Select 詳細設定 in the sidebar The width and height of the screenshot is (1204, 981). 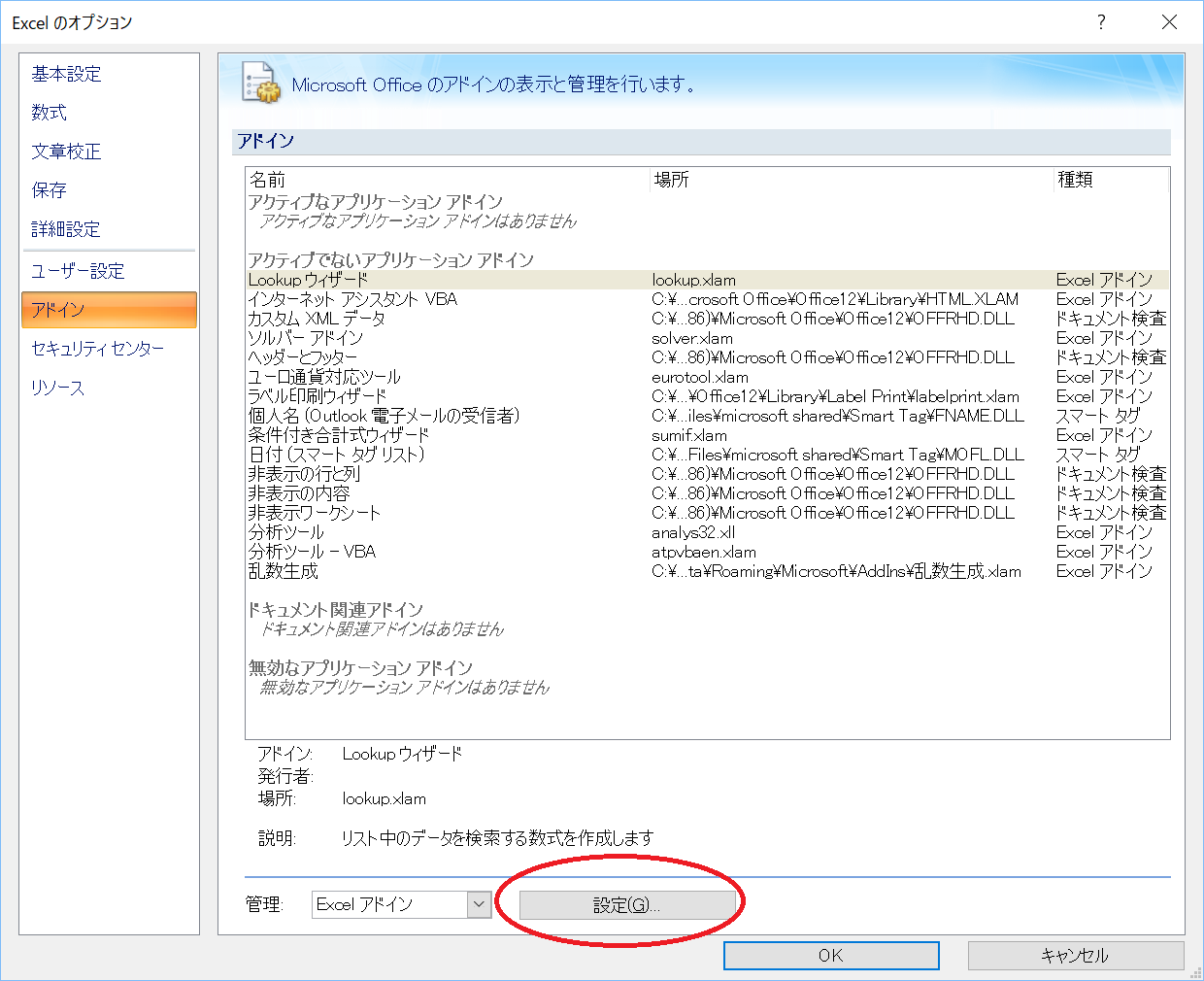pyautogui.click(x=108, y=229)
